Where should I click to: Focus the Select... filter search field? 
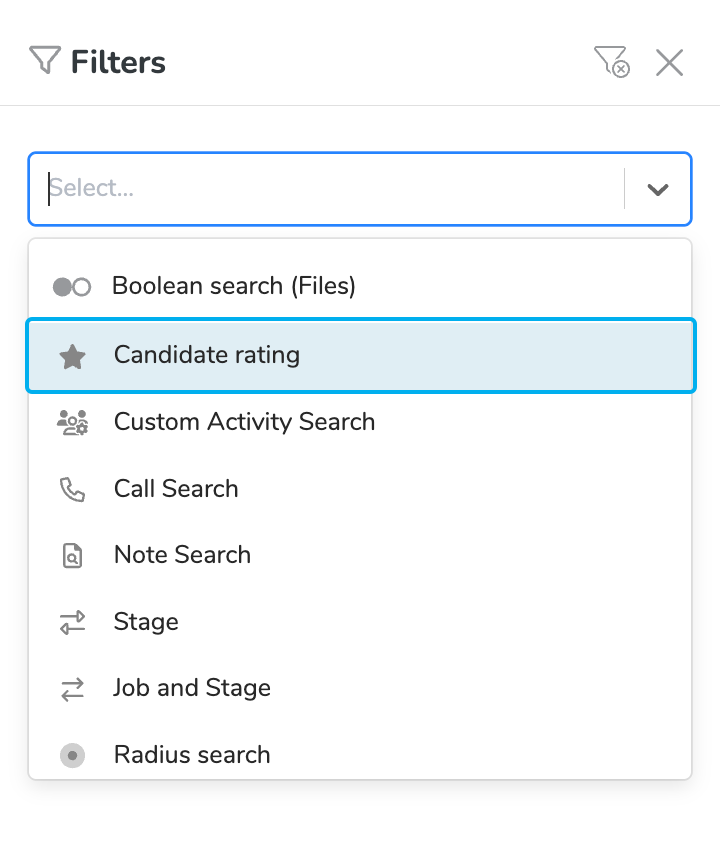tap(330, 189)
